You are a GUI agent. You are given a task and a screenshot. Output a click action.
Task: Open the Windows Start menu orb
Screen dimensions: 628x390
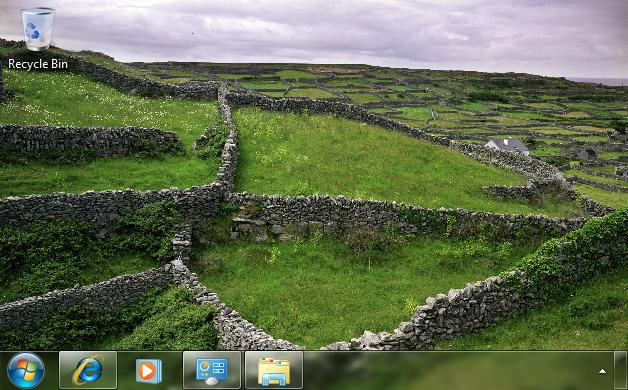click(x=26, y=370)
